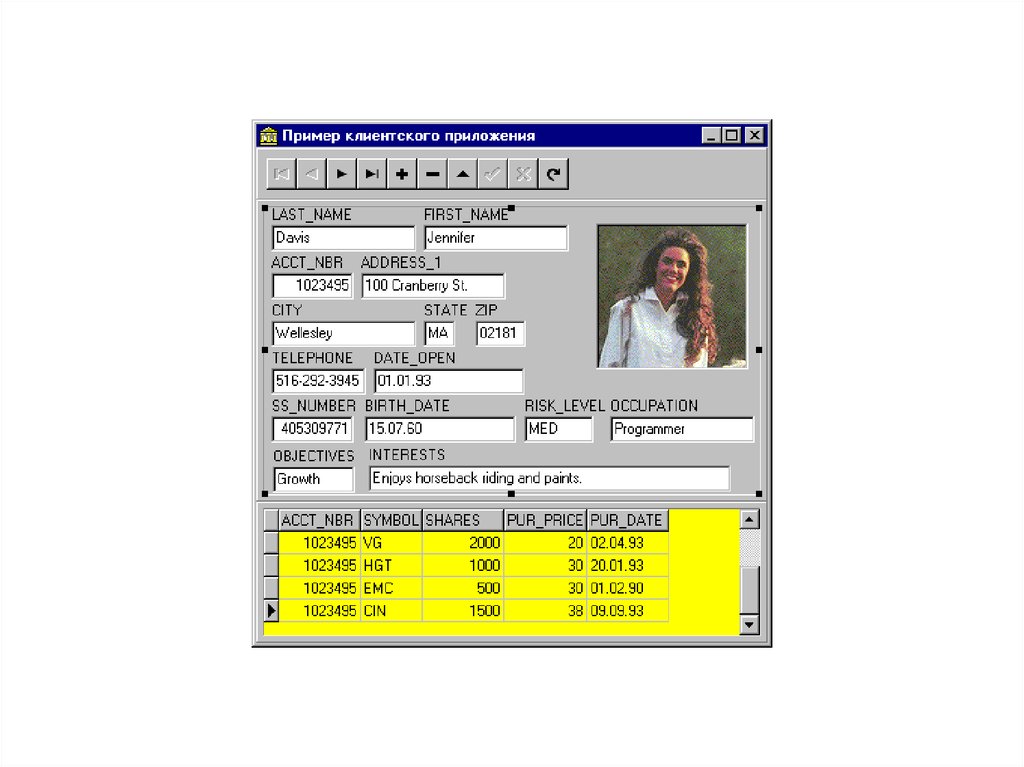Click shares value 1500 in grid

463,611
